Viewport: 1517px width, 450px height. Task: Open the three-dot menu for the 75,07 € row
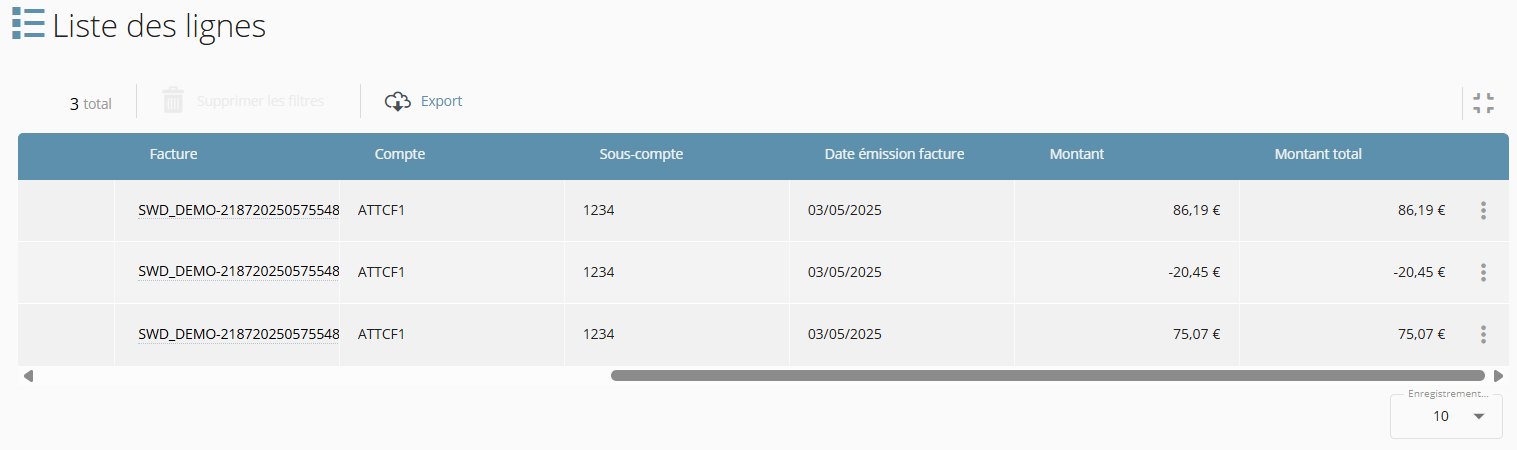coord(1483,334)
